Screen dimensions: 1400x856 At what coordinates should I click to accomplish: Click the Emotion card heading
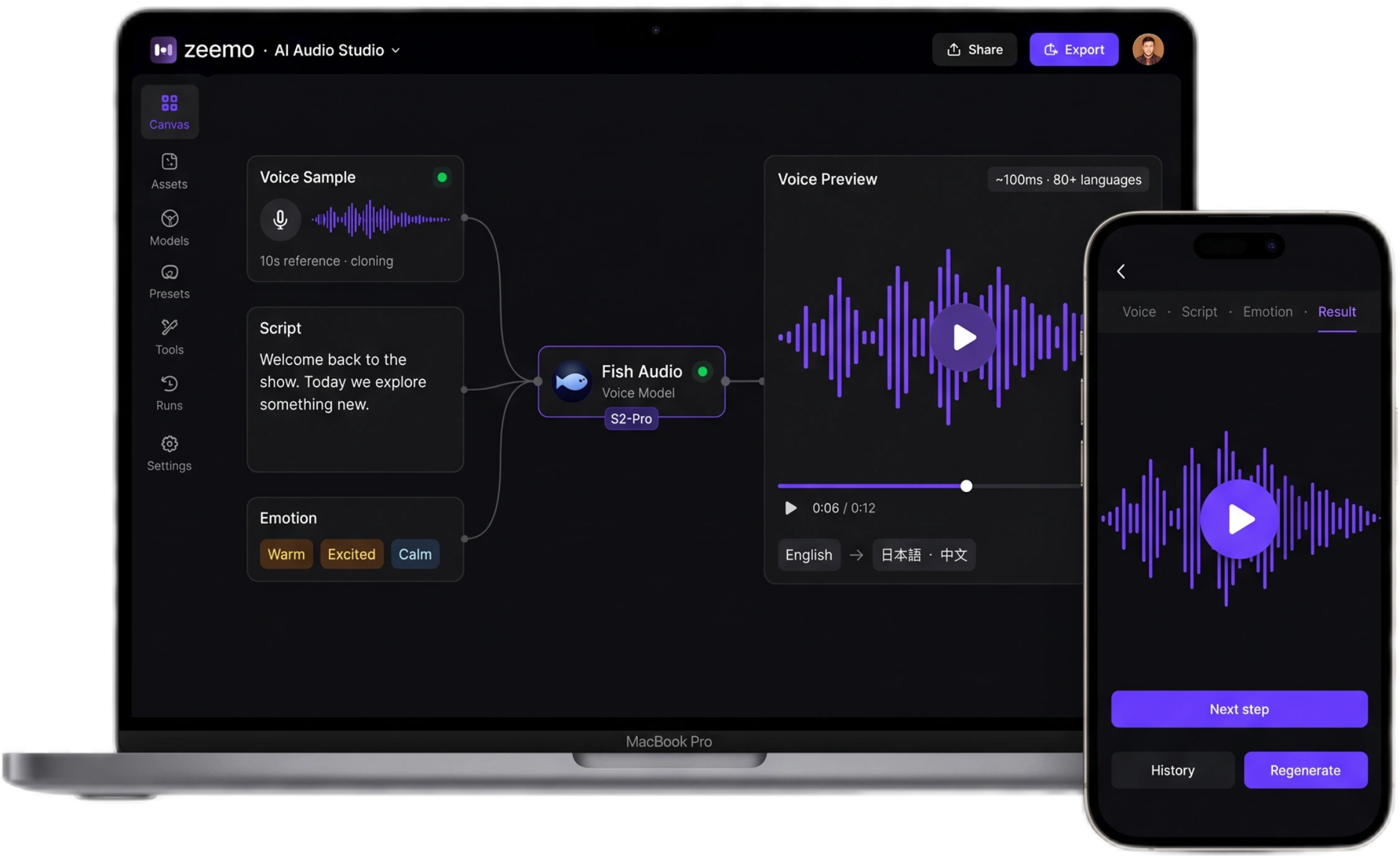pyautogui.click(x=288, y=518)
